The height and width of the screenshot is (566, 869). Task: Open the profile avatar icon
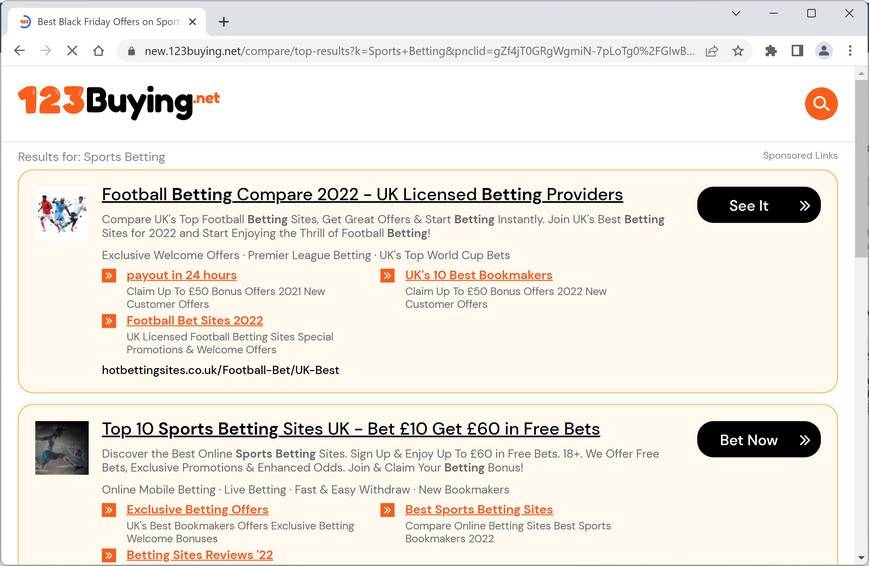coord(824,51)
